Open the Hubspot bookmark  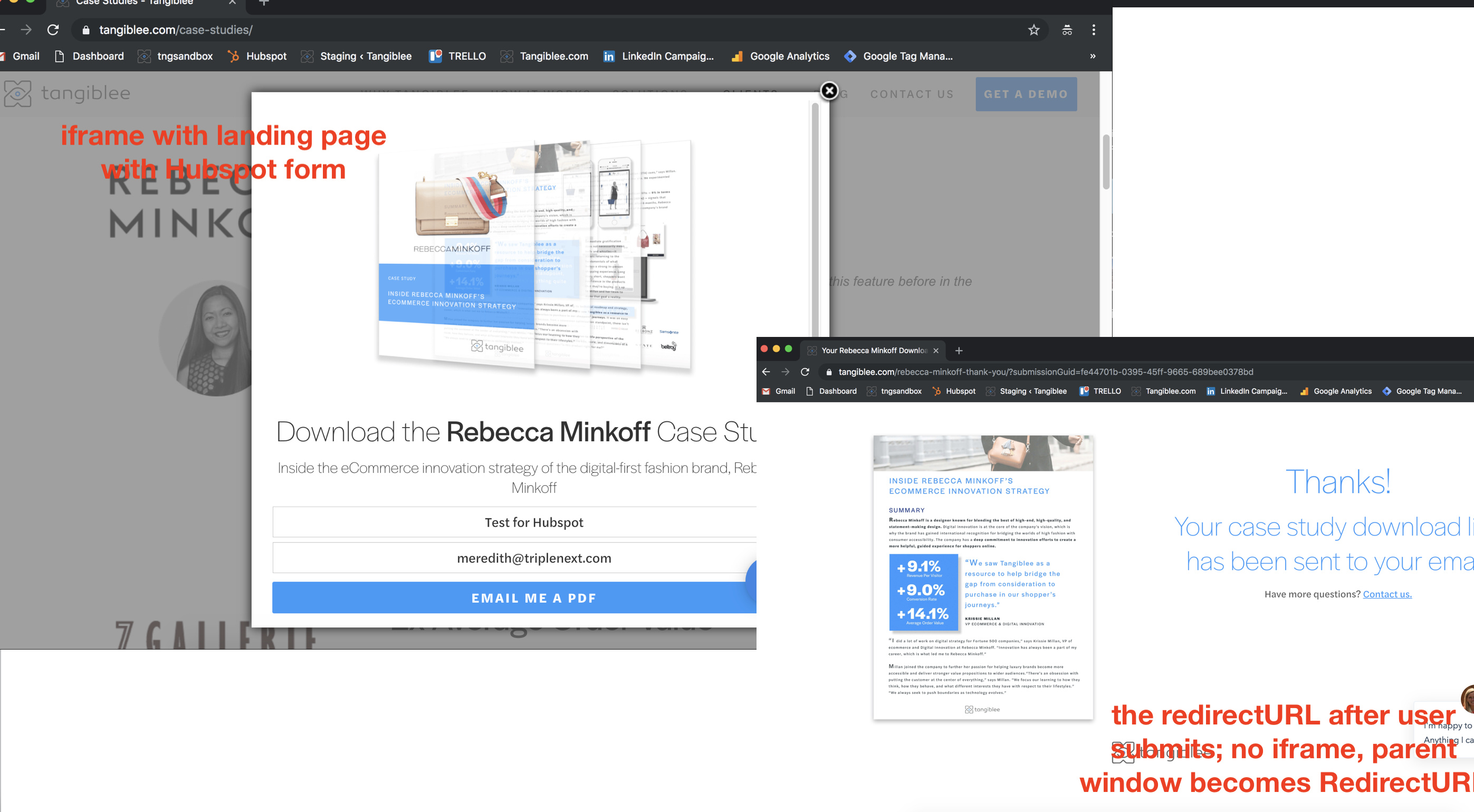tap(265, 56)
